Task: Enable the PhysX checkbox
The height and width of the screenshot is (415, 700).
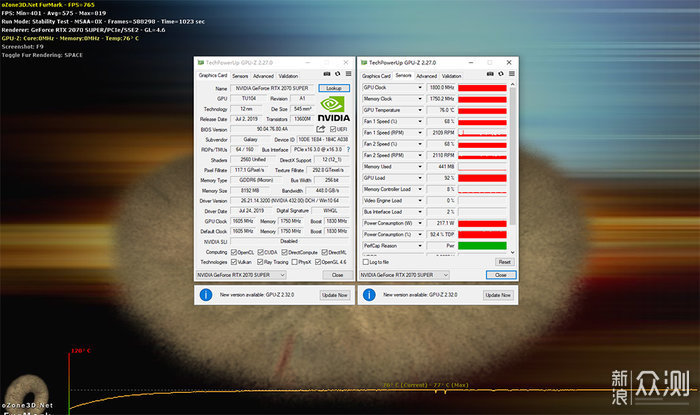Action: pyautogui.click(x=294, y=262)
